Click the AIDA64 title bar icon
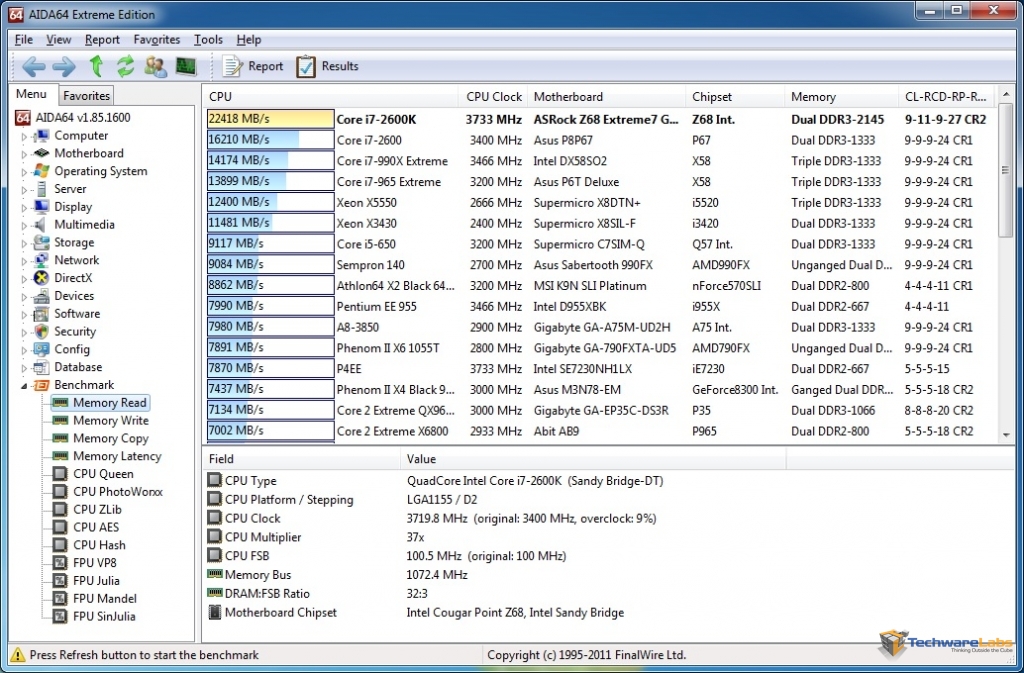The image size is (1024, 673). pyautogui.click(x=16, y=14)
